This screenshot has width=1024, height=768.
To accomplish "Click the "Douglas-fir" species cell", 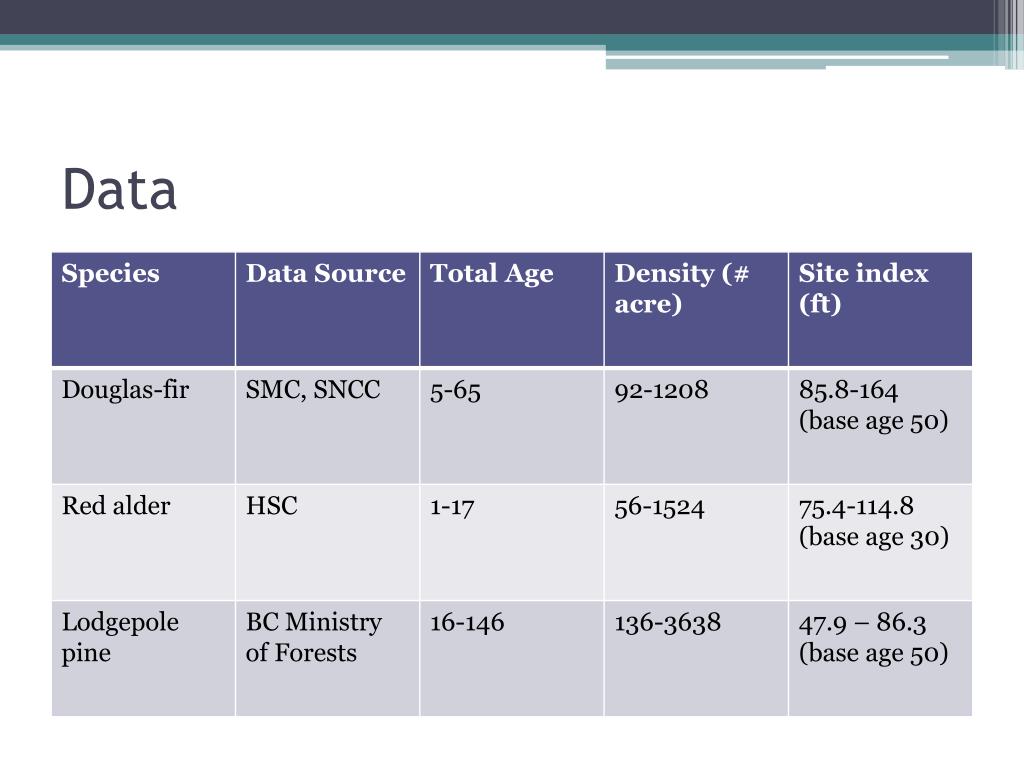I will click(x=144, y=426).
